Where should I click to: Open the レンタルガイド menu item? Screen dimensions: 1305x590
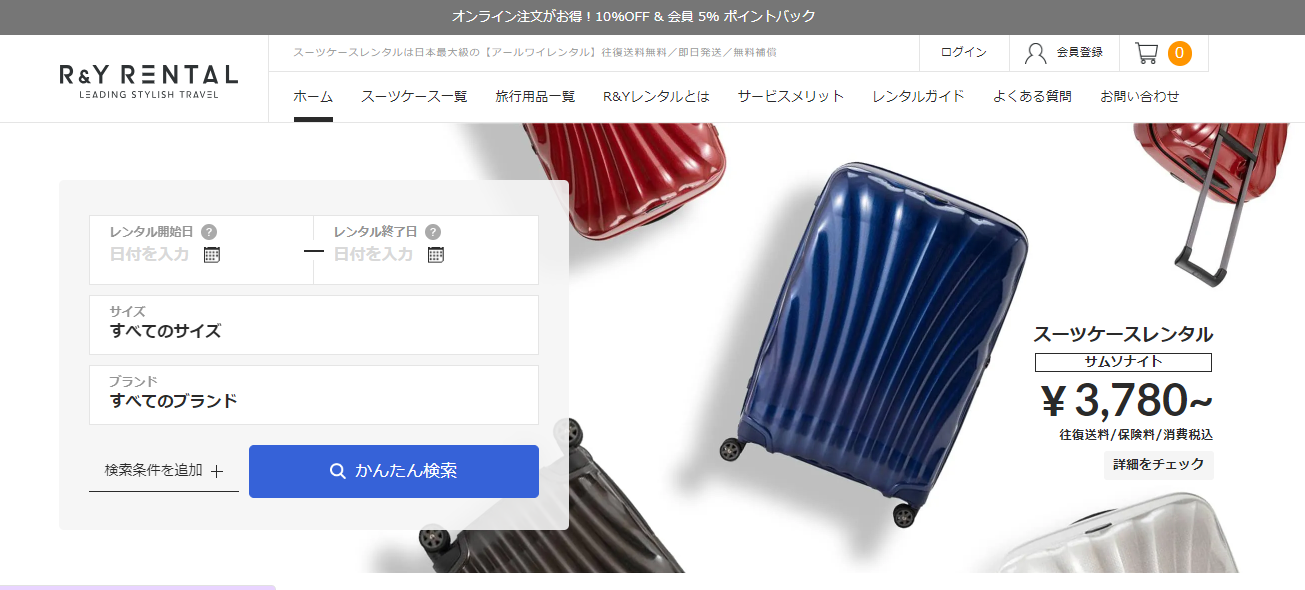(x=918, y=97)
